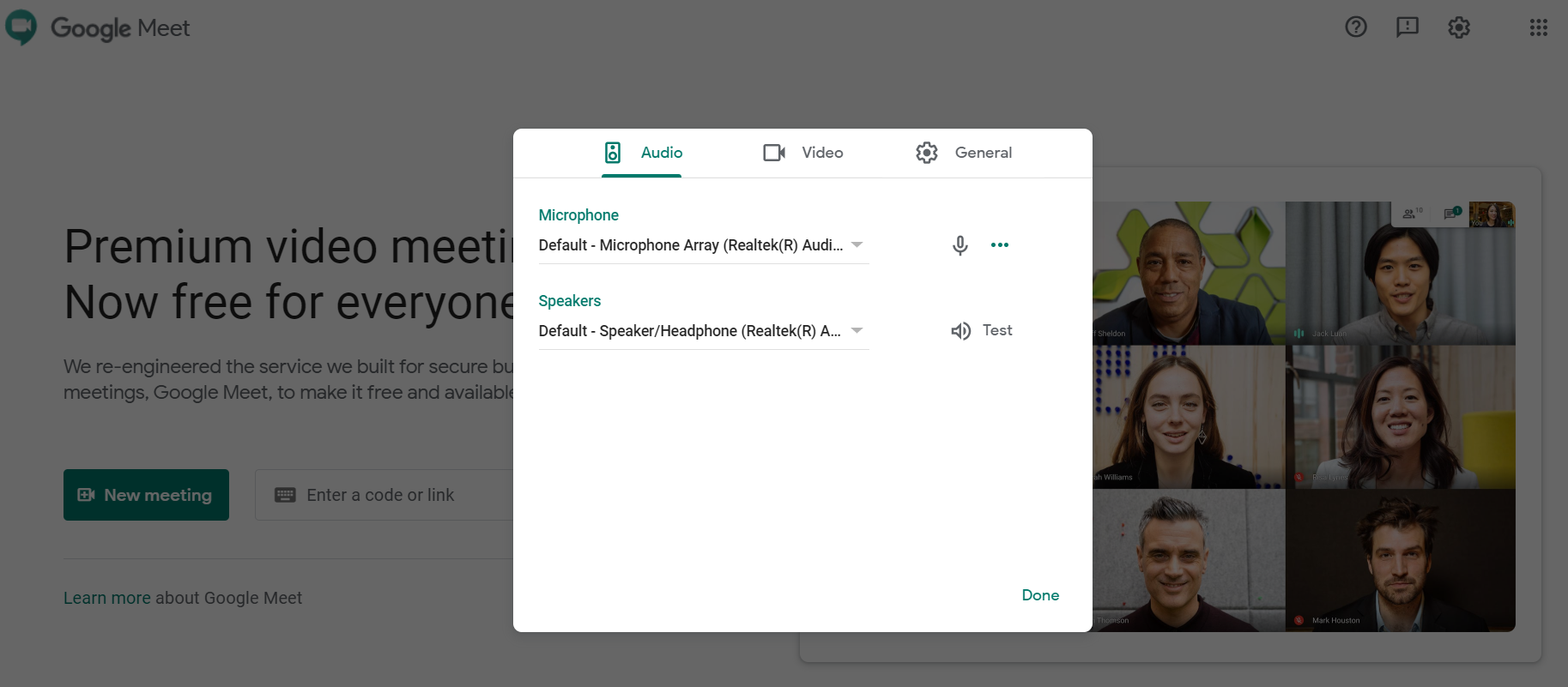The height and width of the screenshot is (687, 1568).
Task: Switch to the Audio tab
Action: [x=642, y=153]
